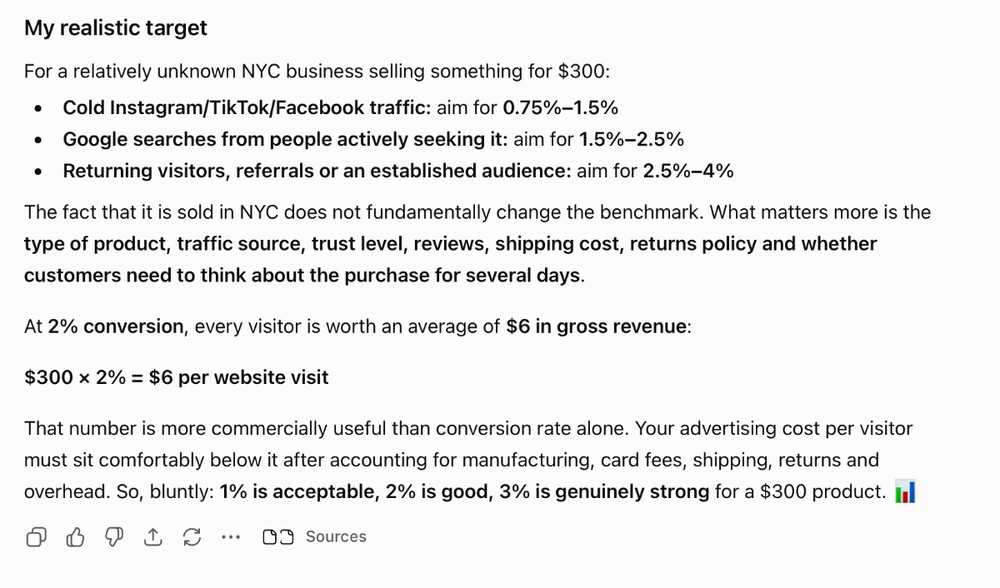Screen dimensions: 1000x588
Task: Click the bold '2% conversion' text
Action: (115, 327)
